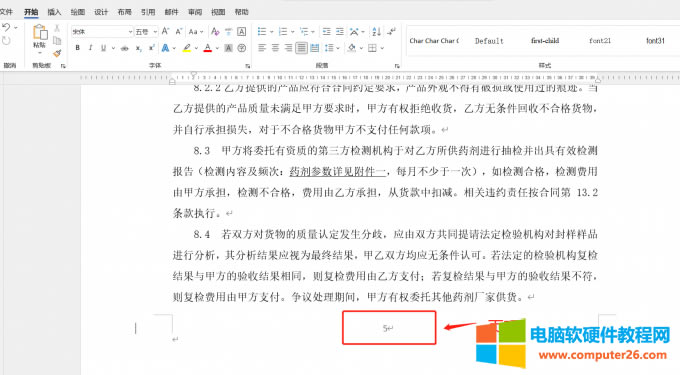Image resolution: width=680 pixels, height=375 pixels.
Task: Click the sort A-Z icon
Action: coord(376,32)
